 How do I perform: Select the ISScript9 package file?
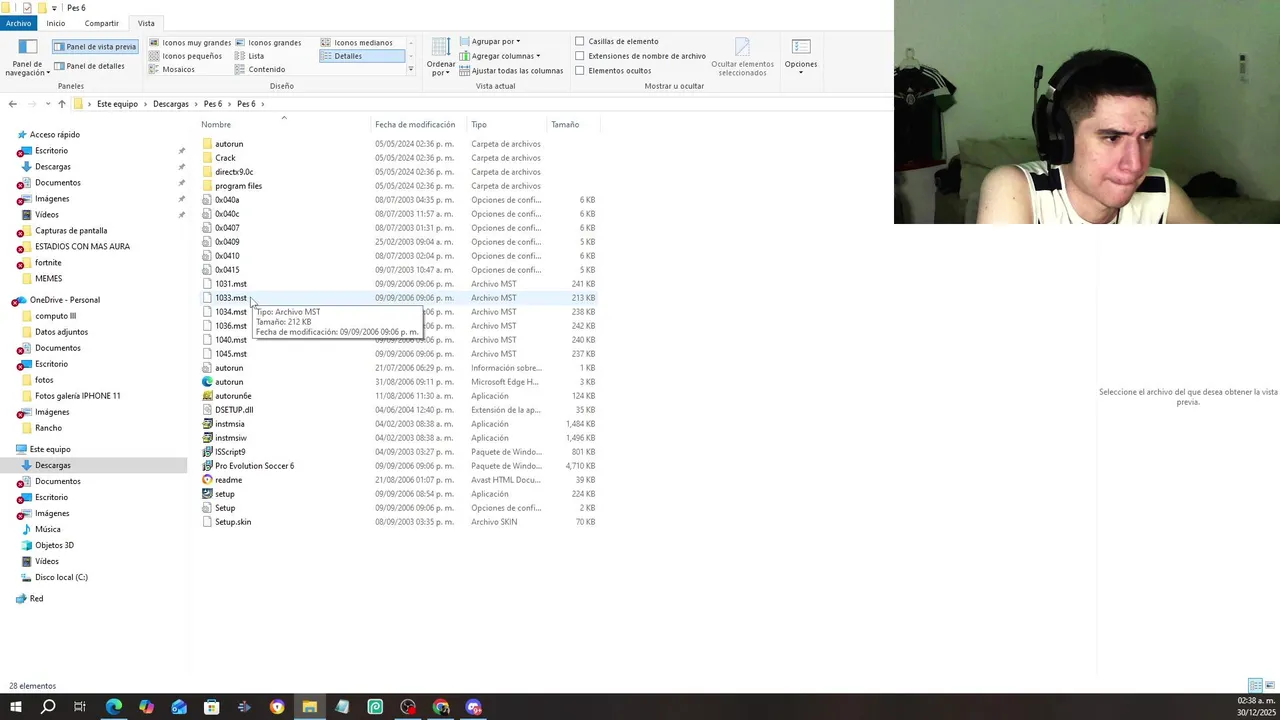(x=230, y=452)
